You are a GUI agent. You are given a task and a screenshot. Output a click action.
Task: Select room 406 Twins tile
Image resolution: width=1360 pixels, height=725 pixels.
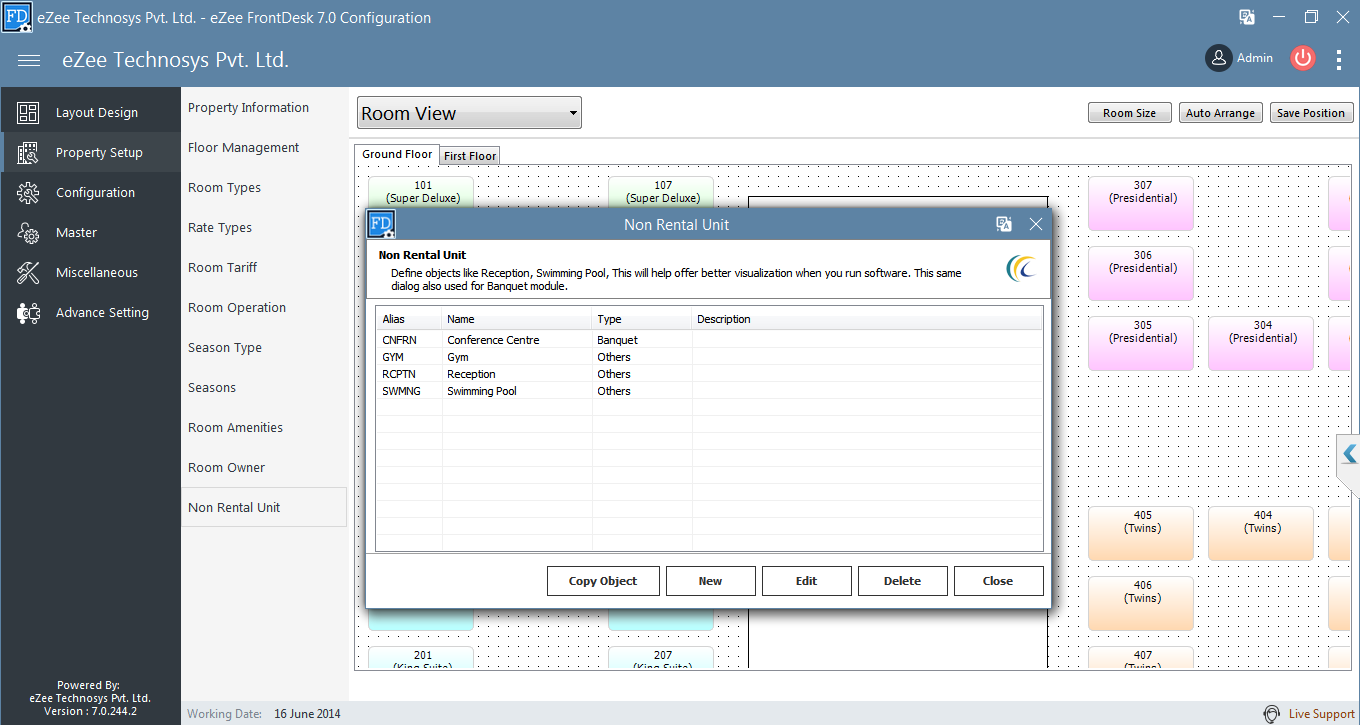coord(1141,604)
